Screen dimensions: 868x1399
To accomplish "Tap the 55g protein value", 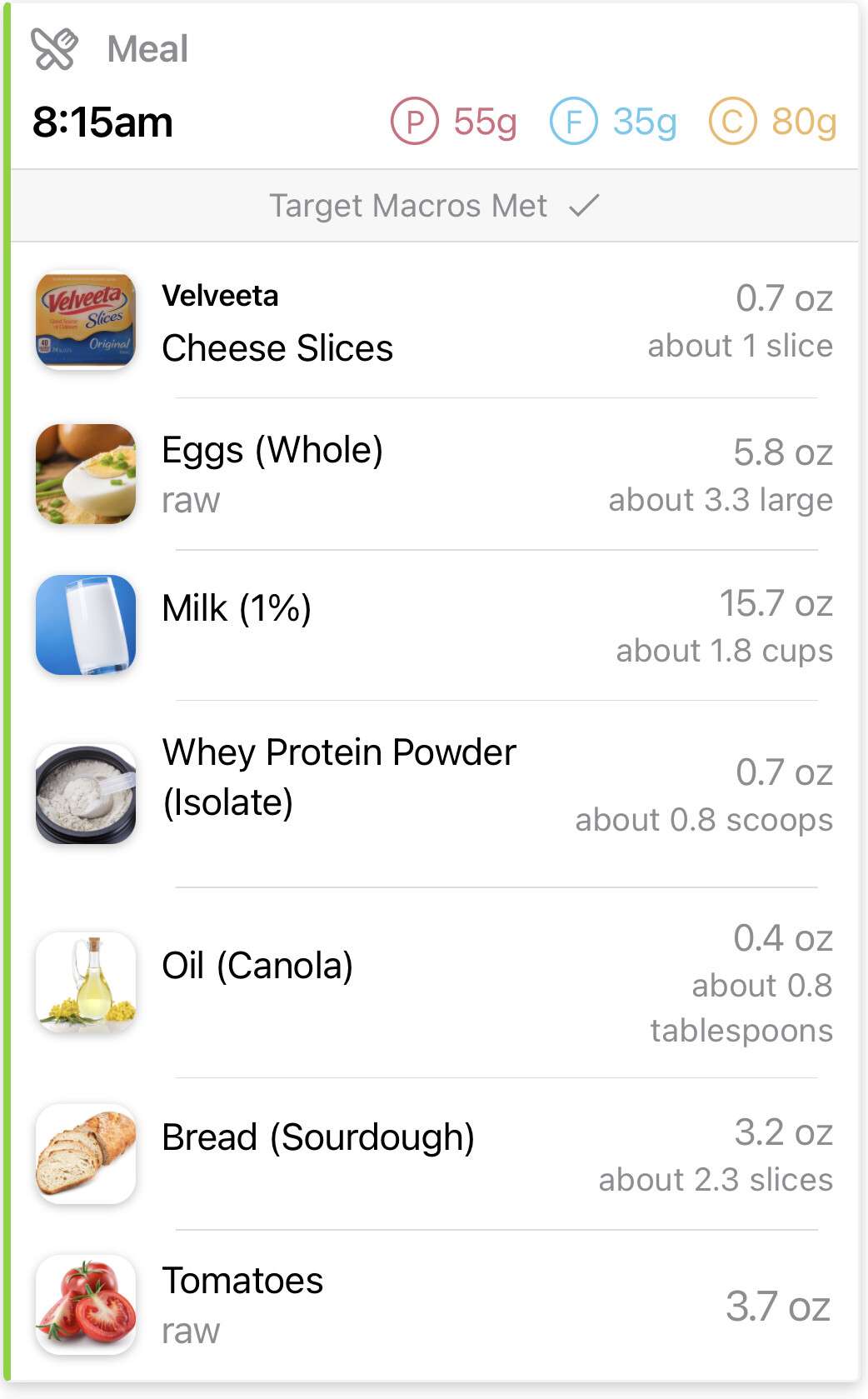I will (485, 122).
